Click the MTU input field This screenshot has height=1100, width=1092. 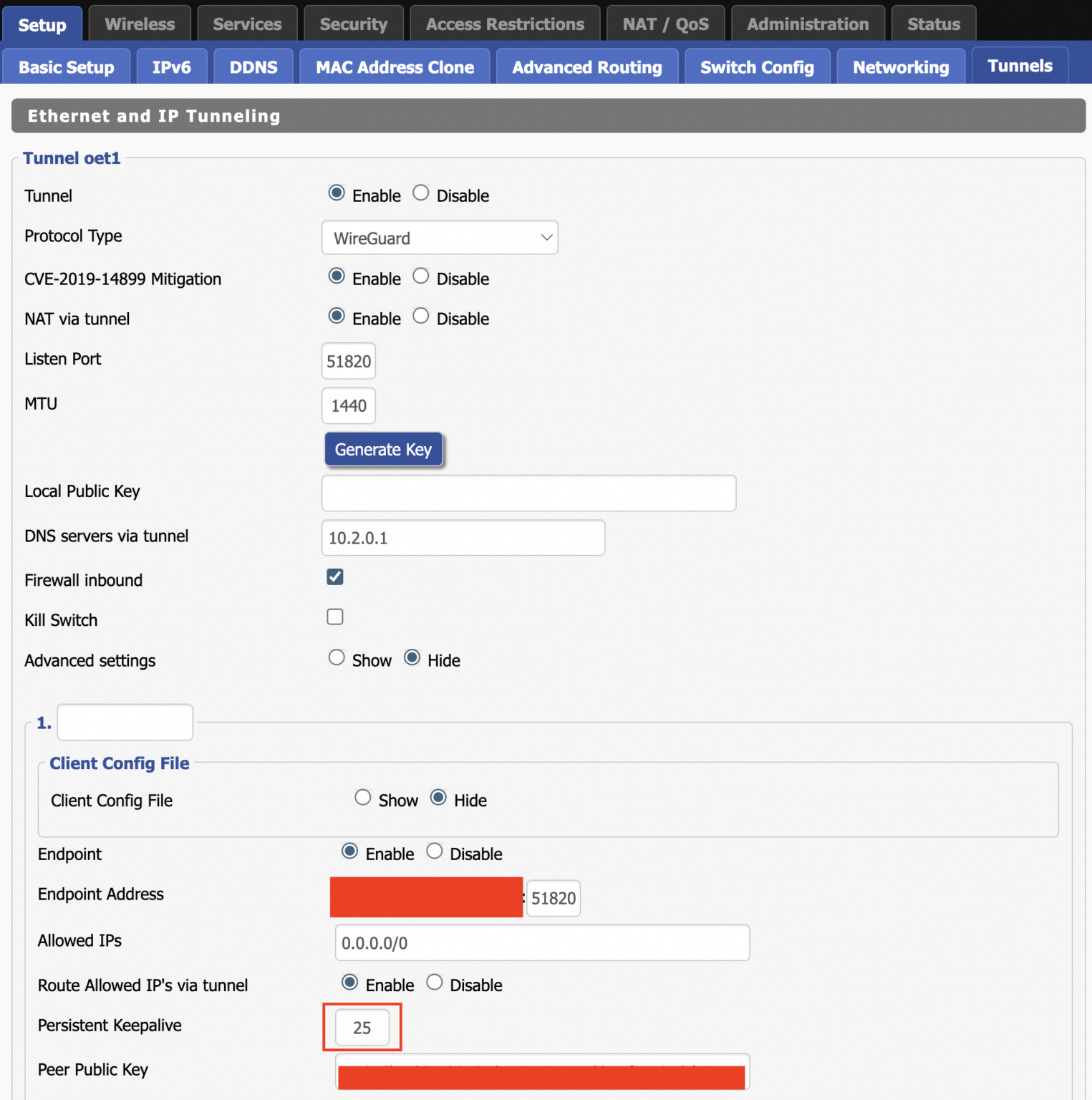pos(349,406)
